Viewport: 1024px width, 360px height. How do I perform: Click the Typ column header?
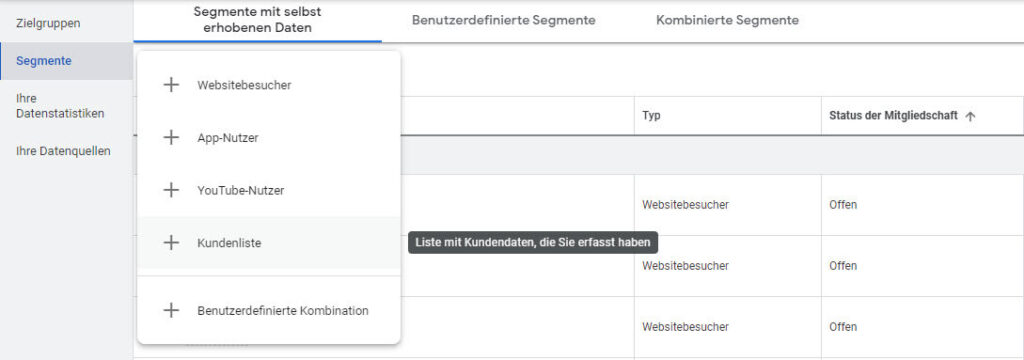tap(651, 116)
